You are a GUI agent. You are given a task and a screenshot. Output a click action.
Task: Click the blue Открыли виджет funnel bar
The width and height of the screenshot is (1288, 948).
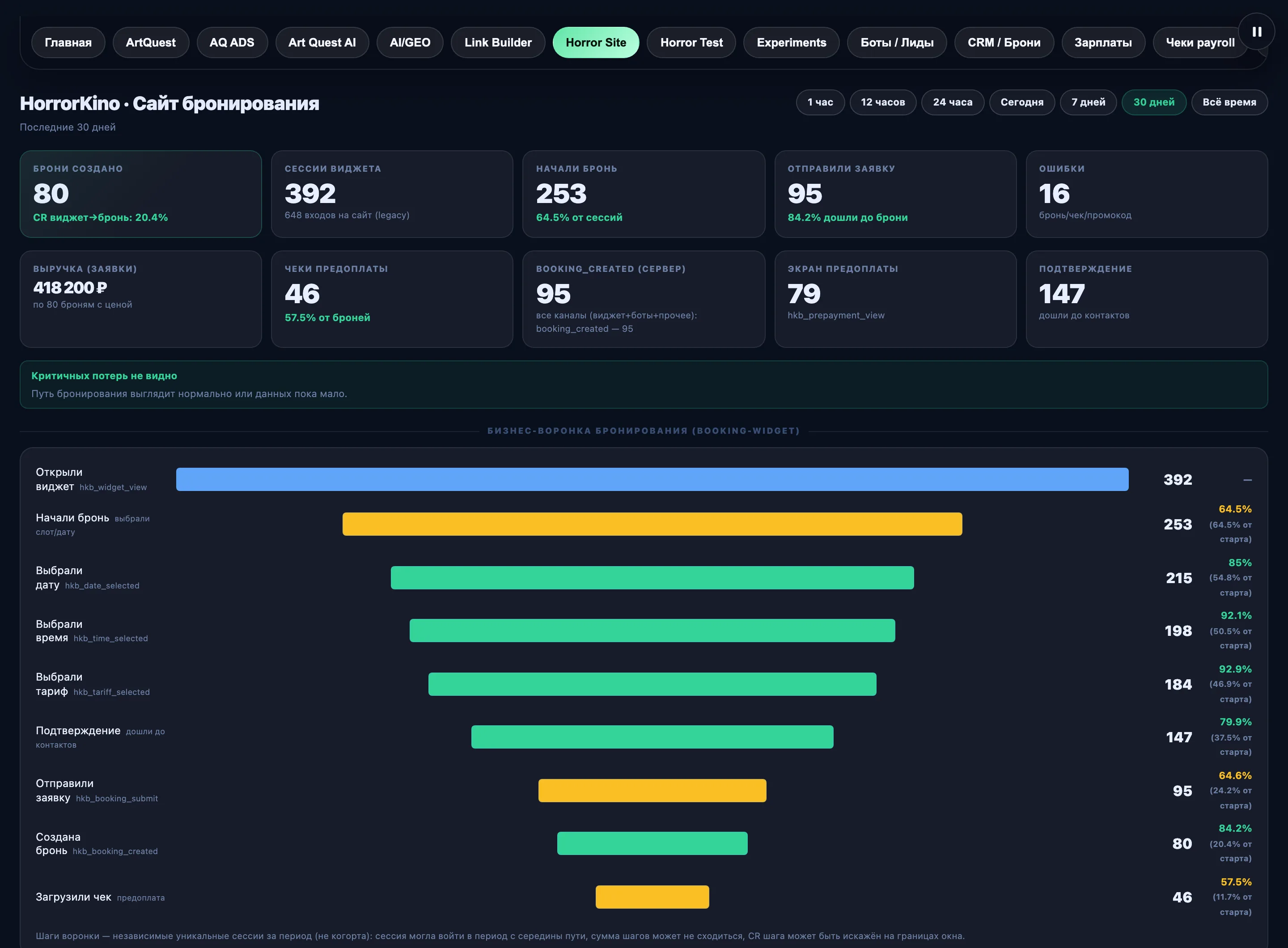652,479
